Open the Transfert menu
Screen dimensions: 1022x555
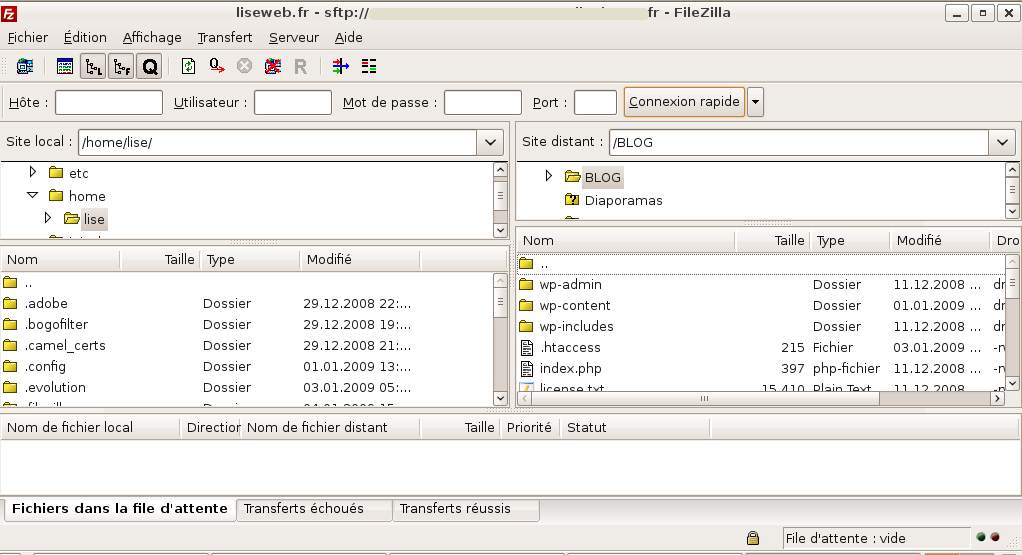point(224,37)
